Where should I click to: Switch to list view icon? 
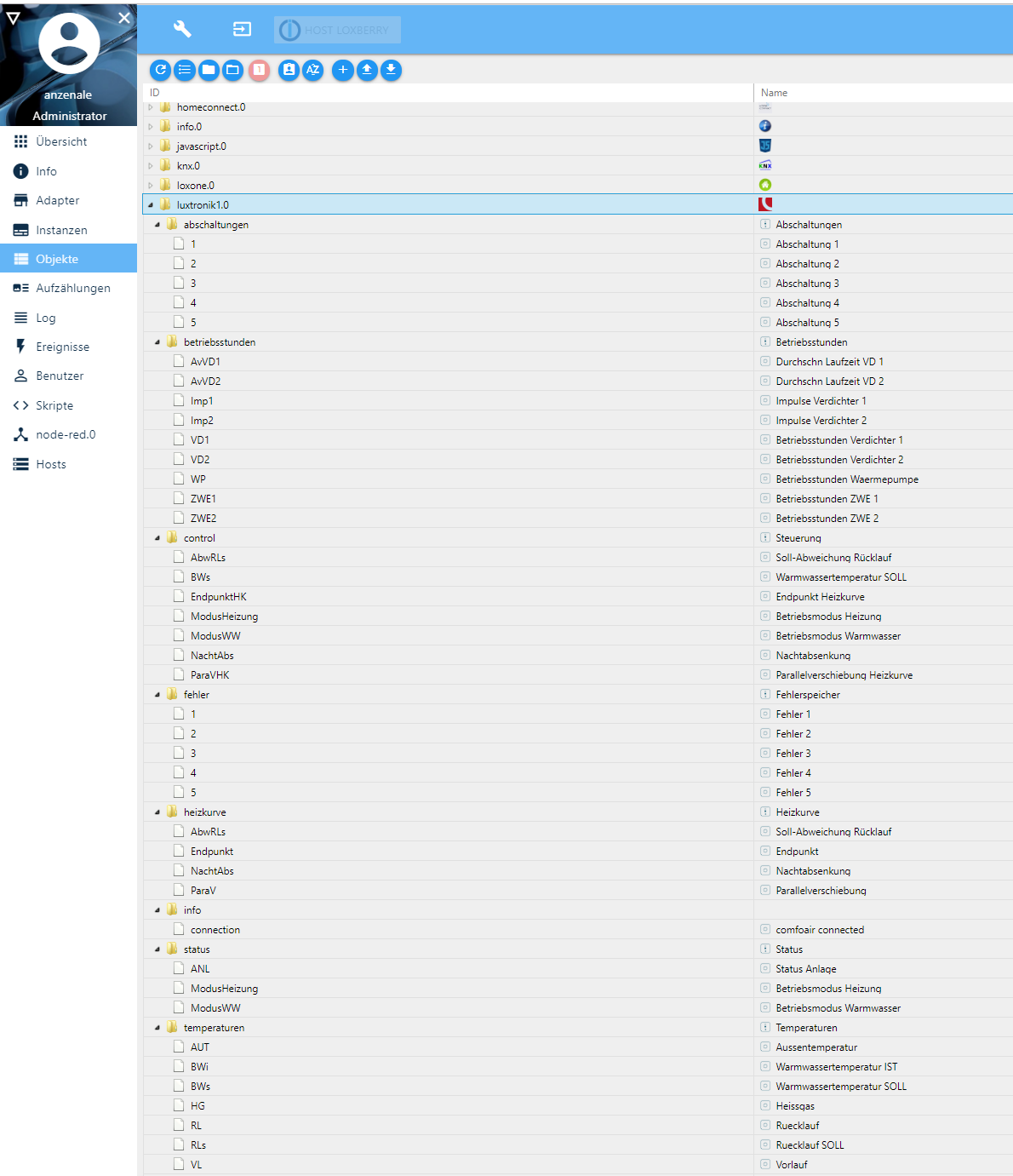tap(184, 70)
